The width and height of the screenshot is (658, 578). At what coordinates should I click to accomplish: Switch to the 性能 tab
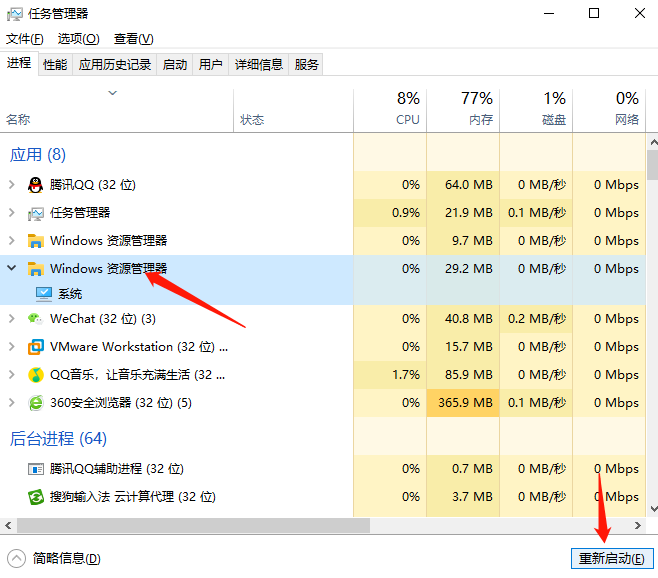[55, 65]
